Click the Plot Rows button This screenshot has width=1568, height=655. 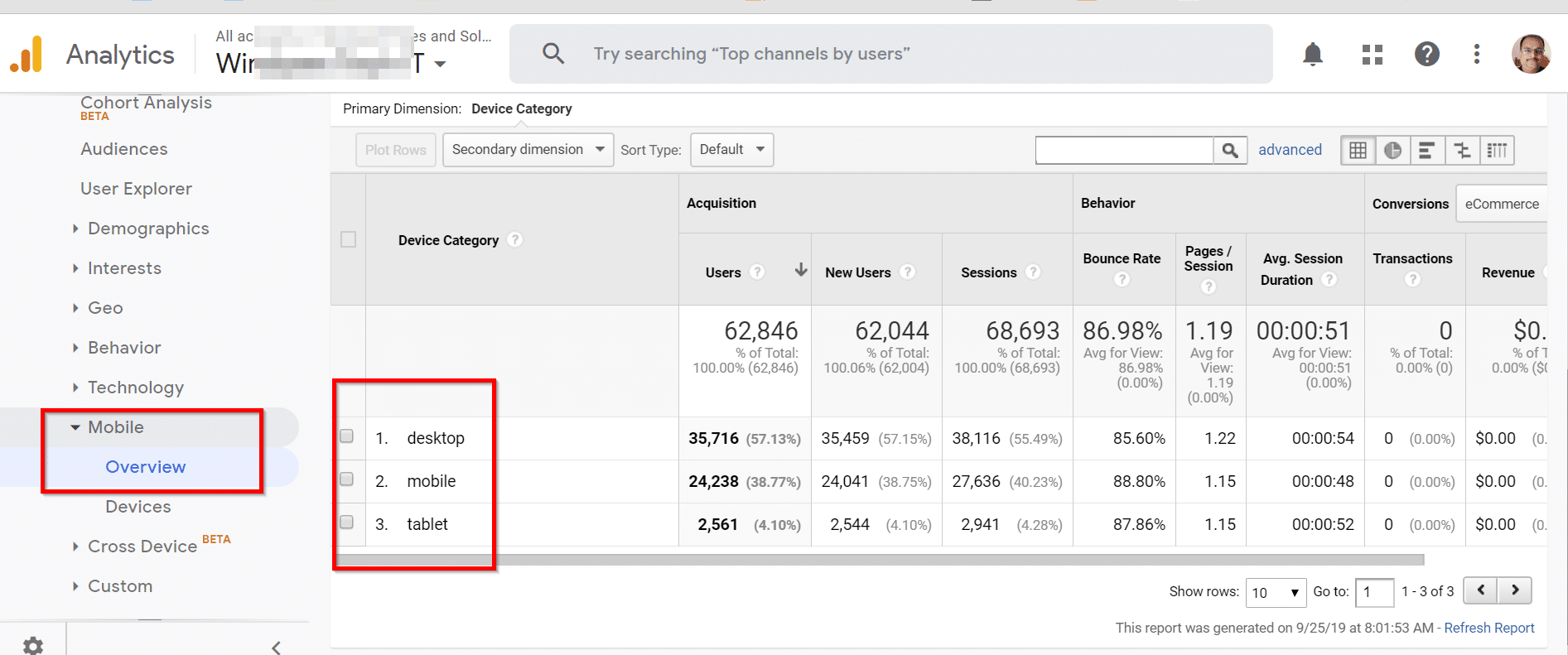click(396, 150)
